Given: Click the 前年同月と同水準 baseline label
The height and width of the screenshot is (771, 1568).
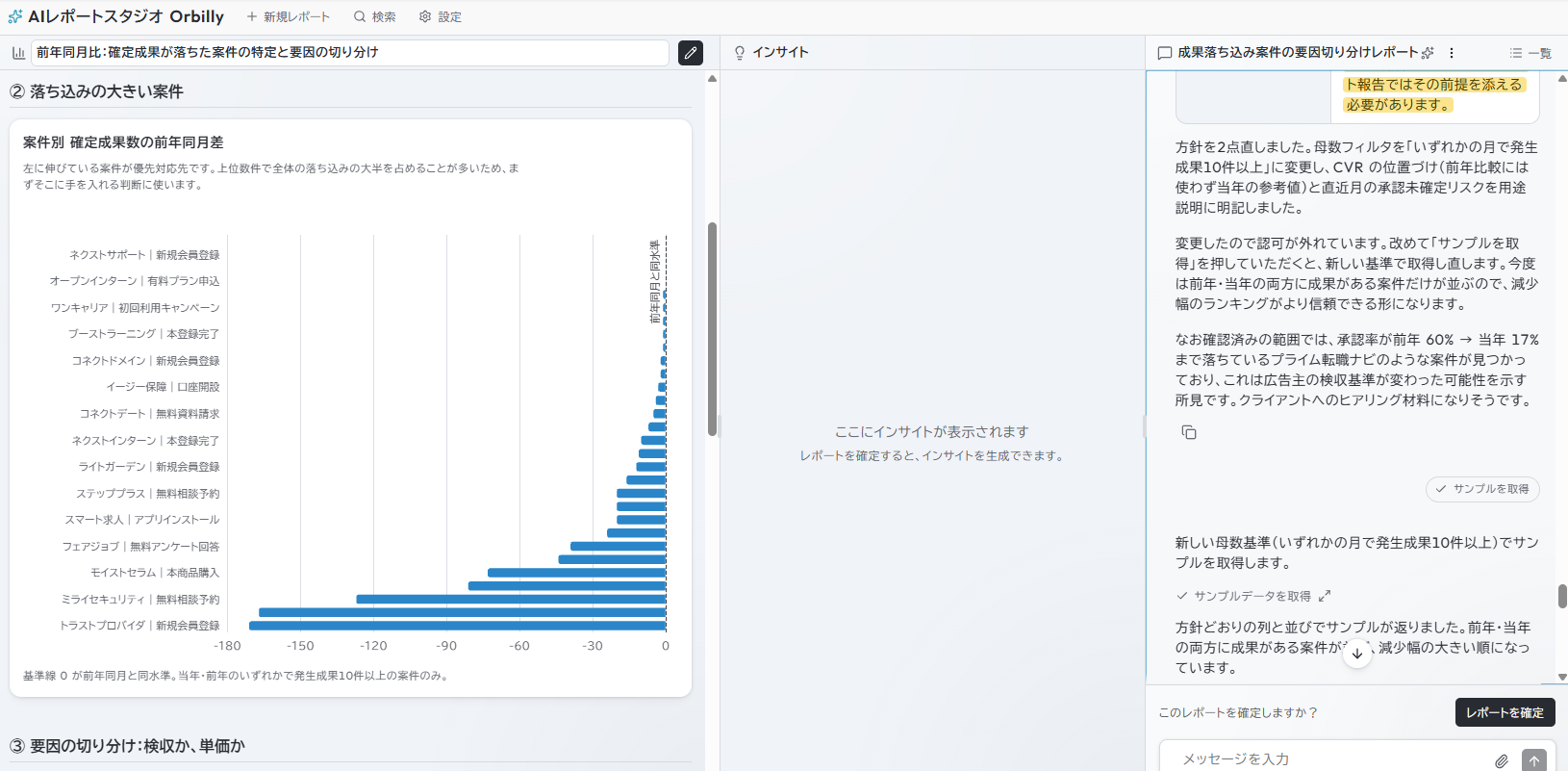Looking at the screenshot, I should (654, 281).
